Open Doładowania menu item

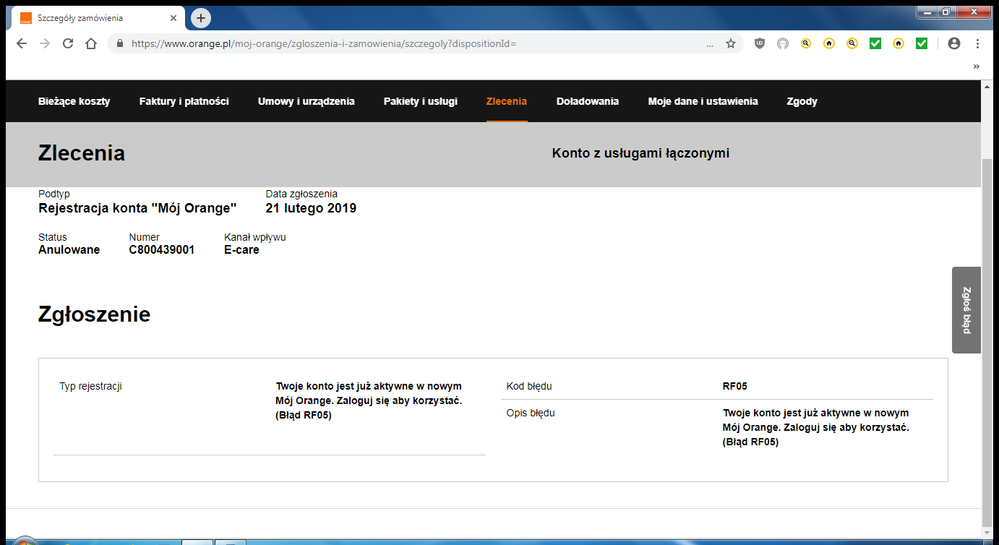[x=587, y=101]
